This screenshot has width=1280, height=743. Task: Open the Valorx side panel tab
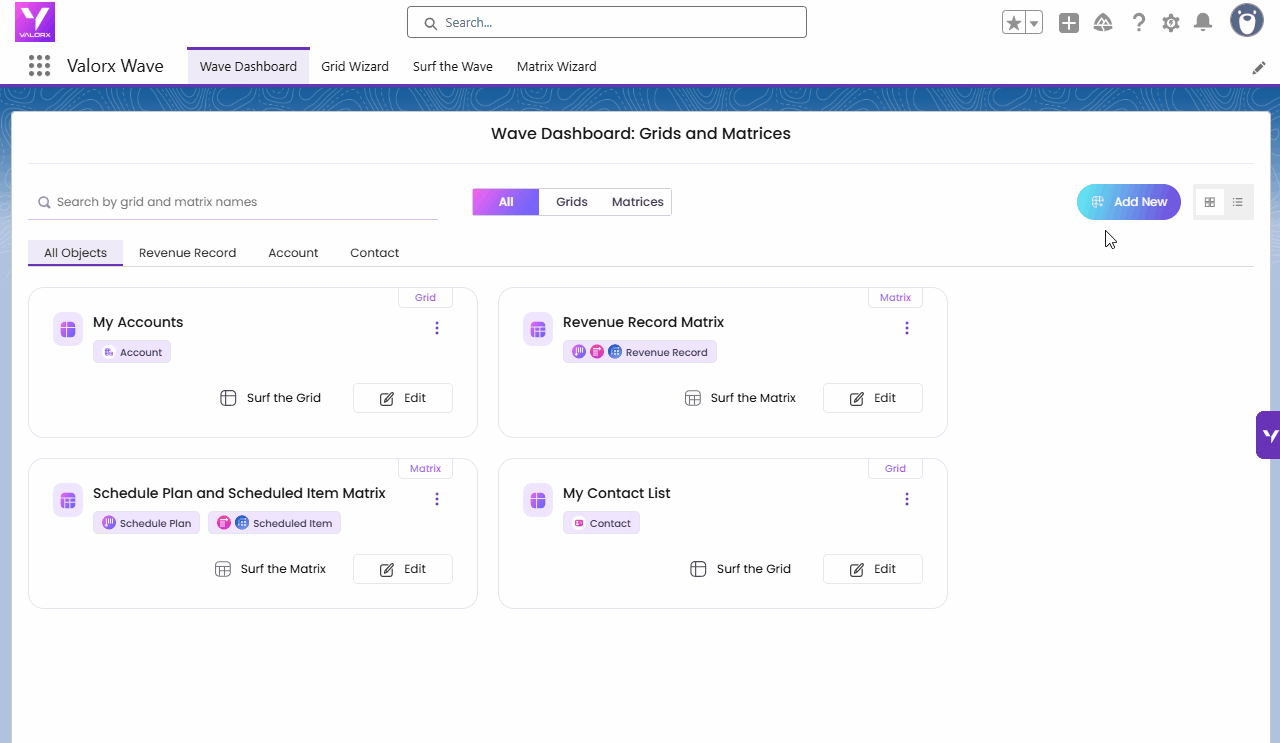1268,435
